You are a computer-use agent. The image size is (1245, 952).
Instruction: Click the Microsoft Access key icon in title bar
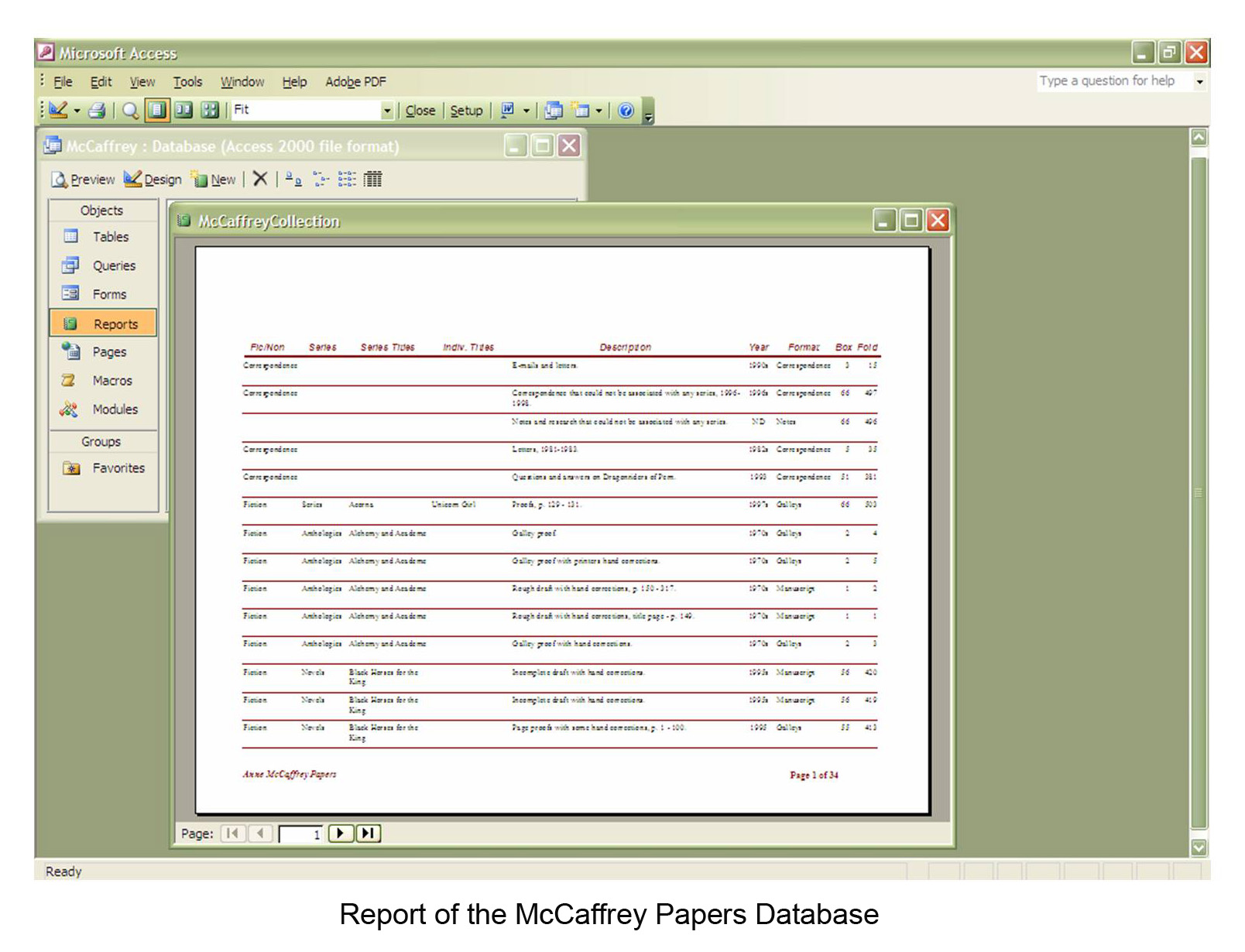(46, 52)
